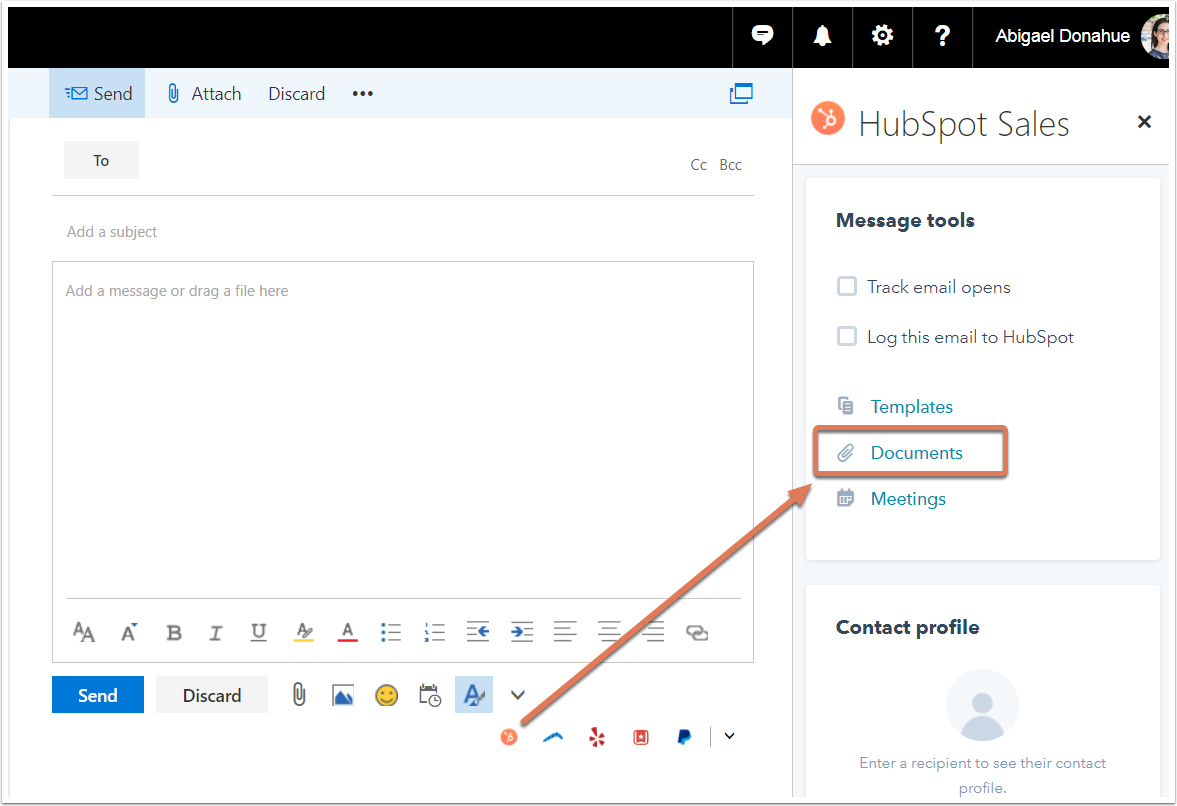Open the PayPal add-in
1177x806 pixels.
pyautogui.click(x=685, y=738)
